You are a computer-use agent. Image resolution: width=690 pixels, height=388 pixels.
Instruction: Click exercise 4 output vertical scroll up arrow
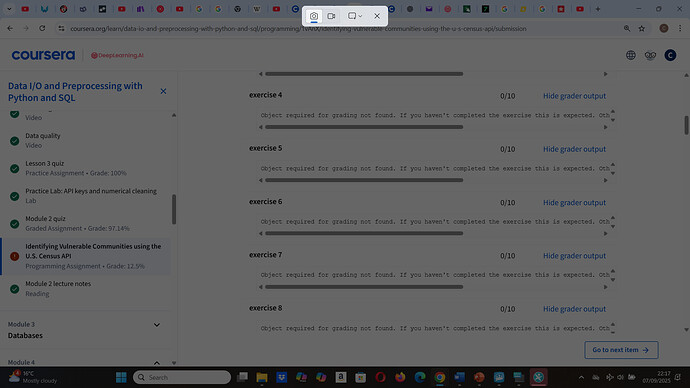[x=613, y=111]
